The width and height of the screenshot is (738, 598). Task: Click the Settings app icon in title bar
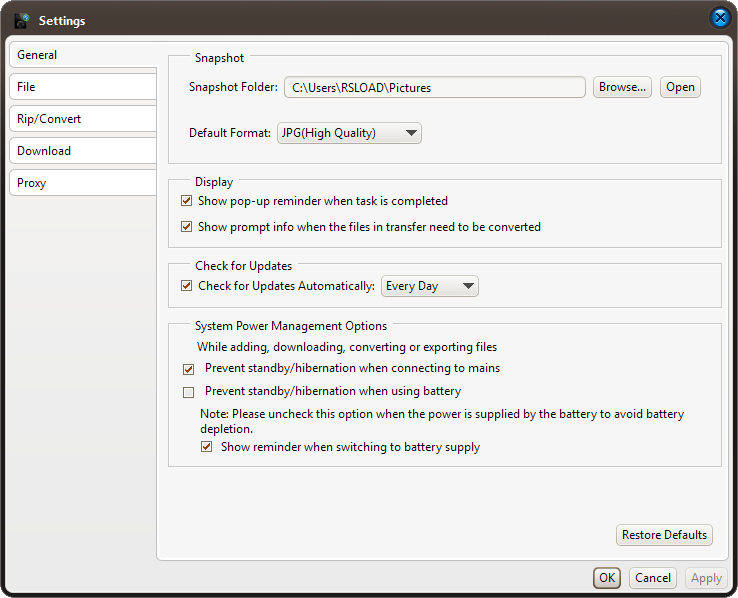(x=21, y=19)
